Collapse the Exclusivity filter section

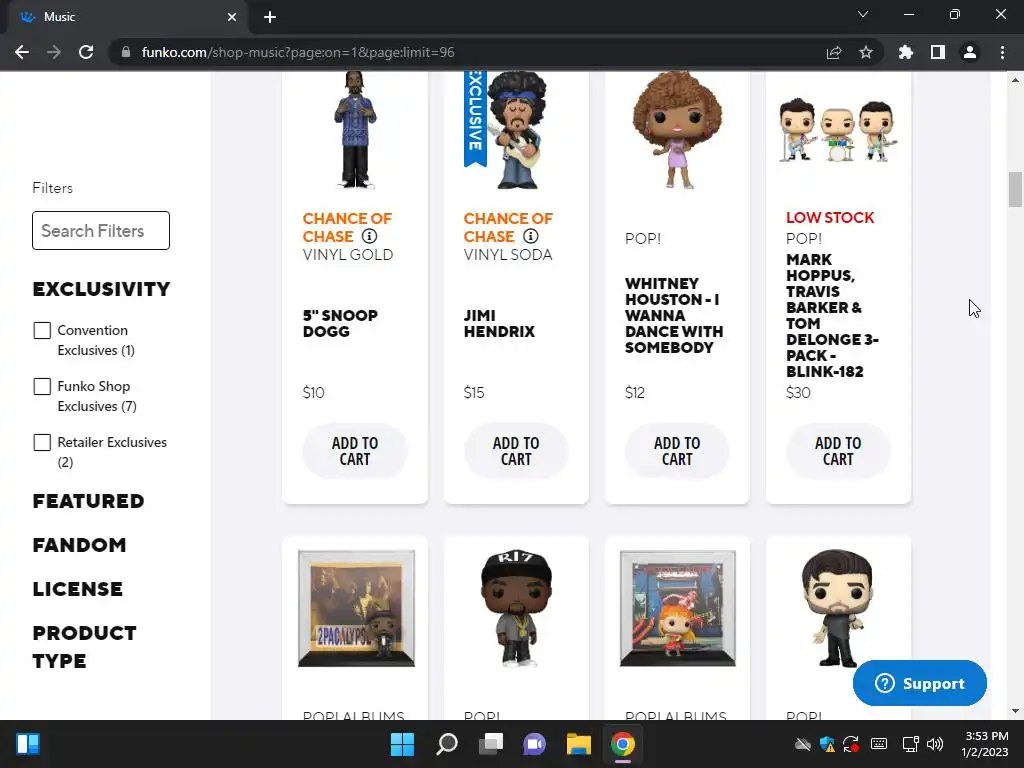(101, 289)
